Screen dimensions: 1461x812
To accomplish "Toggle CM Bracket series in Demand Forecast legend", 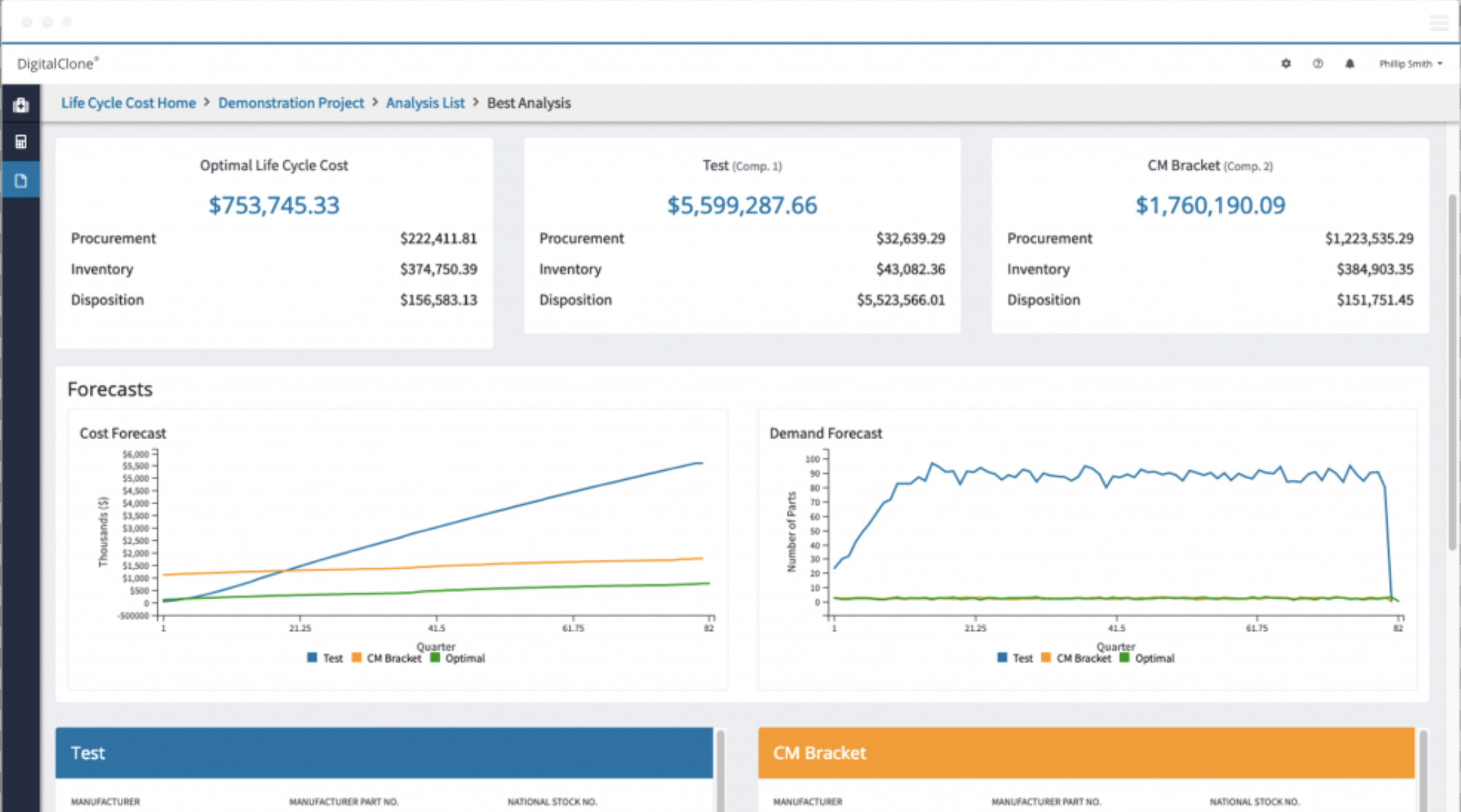I will click(x=1076, y=658).
